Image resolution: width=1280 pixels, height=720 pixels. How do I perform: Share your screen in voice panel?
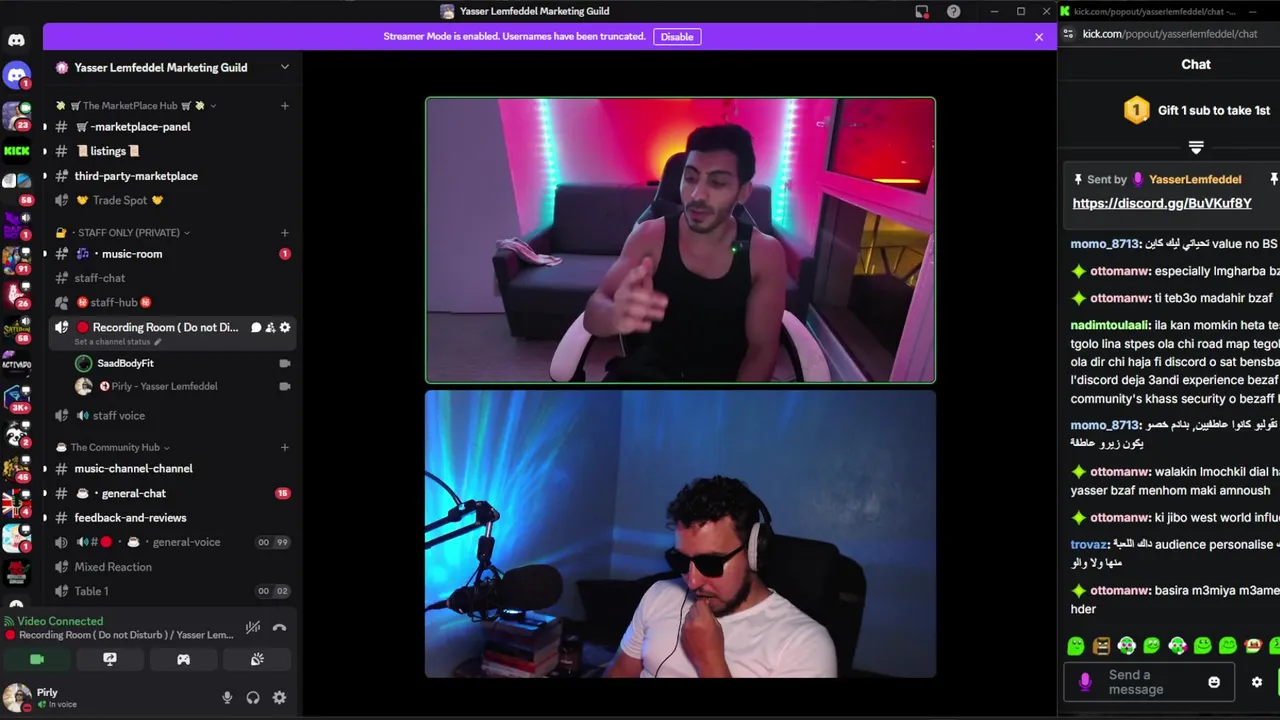point(110,659)
